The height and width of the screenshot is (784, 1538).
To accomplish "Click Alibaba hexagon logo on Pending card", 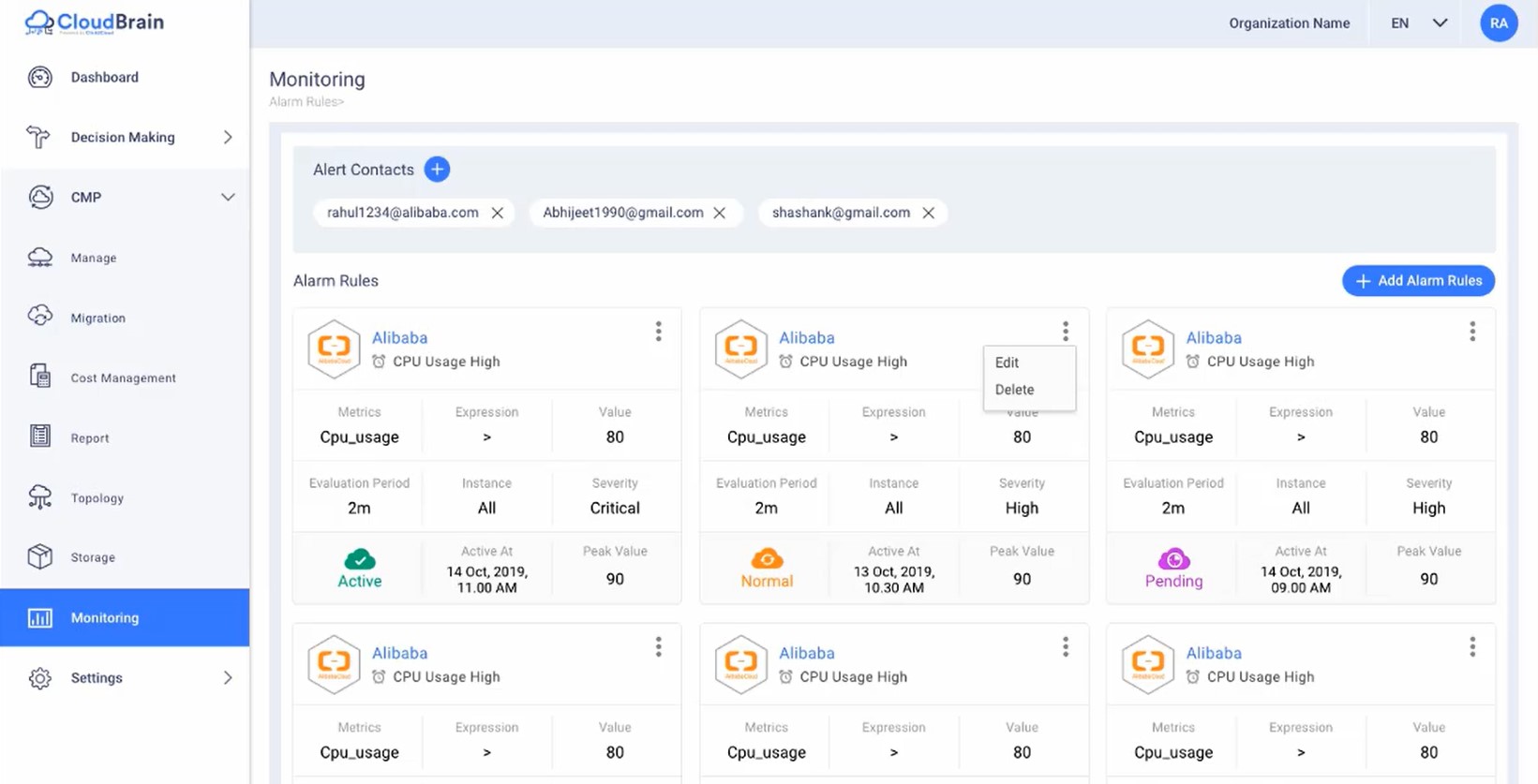I will pos(1148,348).
